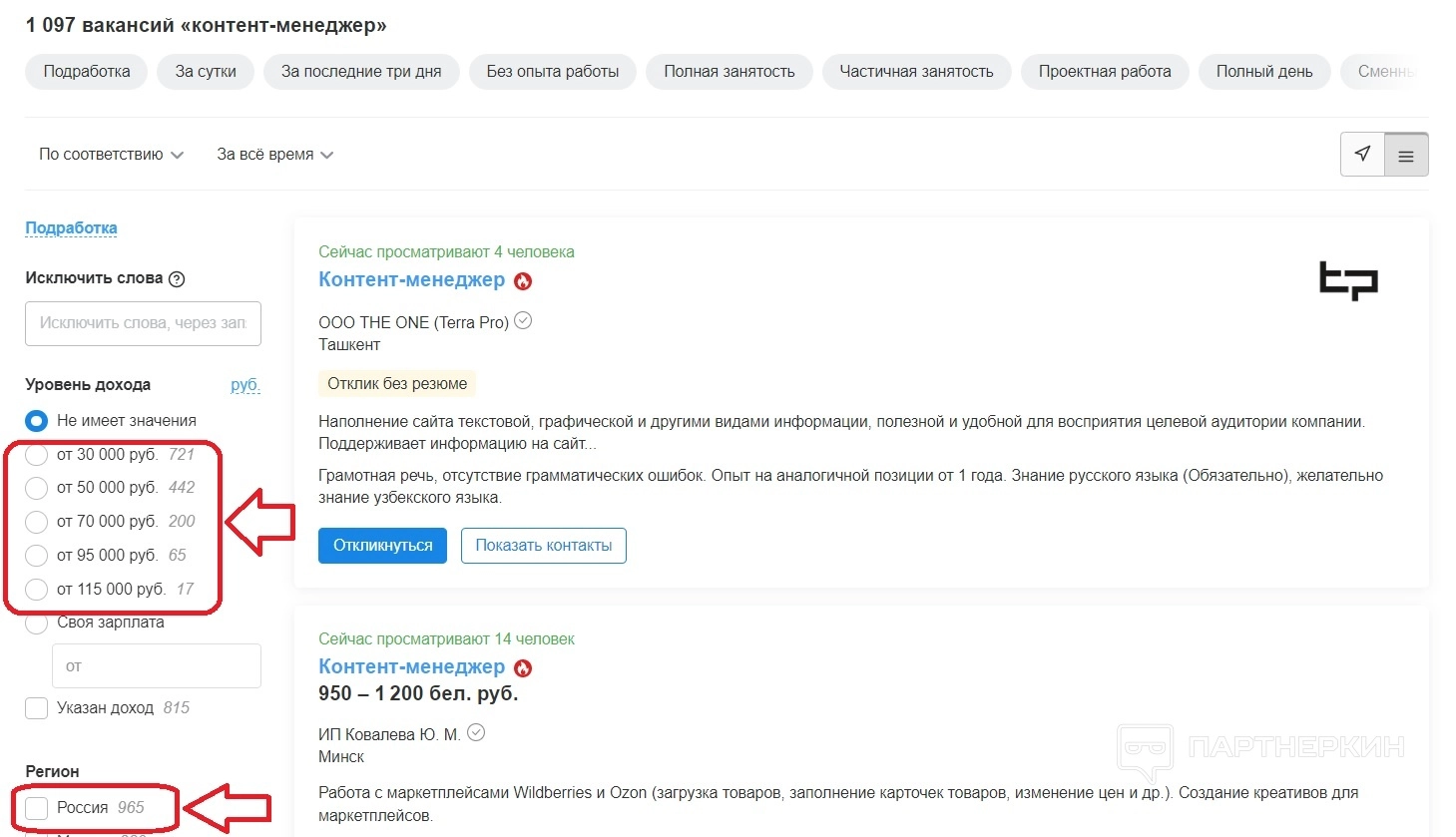The height and width of the screenshot is (837, 1456).
Task: Check the Россия region checkbox
Action: pyautogui.click(x=37, y=808)
